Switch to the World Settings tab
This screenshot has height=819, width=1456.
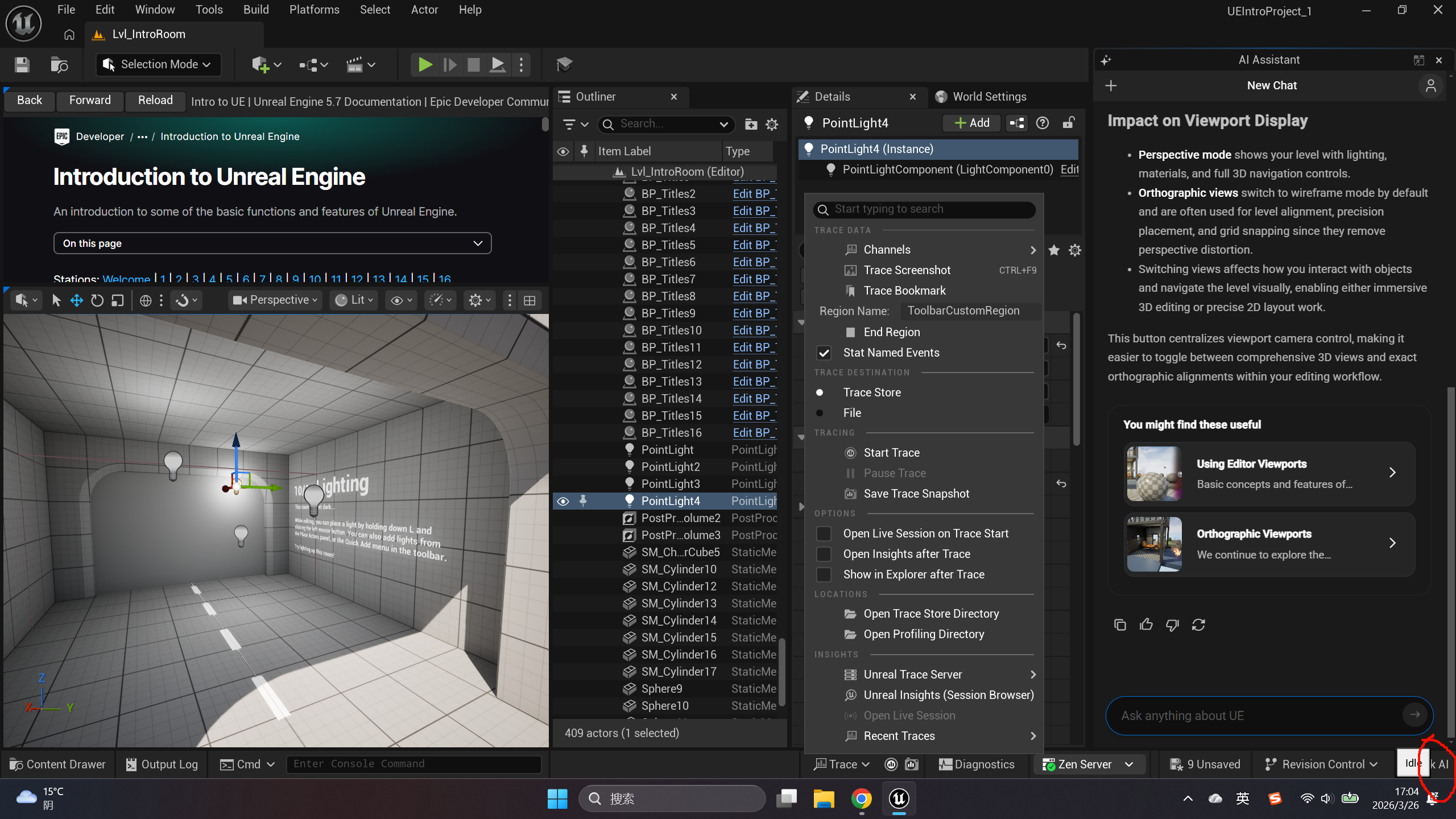tap(988, 97)
